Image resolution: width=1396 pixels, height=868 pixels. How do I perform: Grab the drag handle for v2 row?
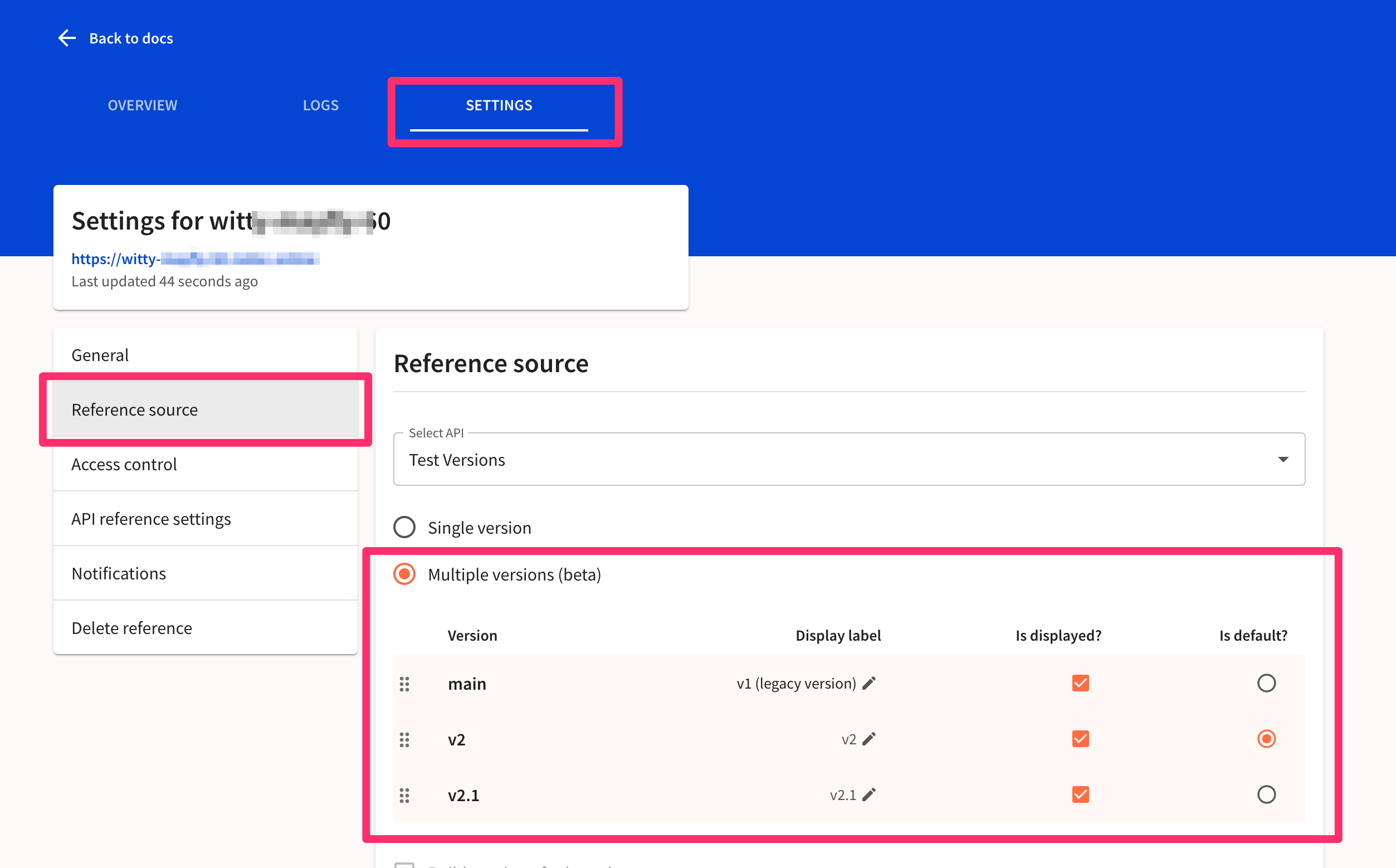tap(404, 739)
